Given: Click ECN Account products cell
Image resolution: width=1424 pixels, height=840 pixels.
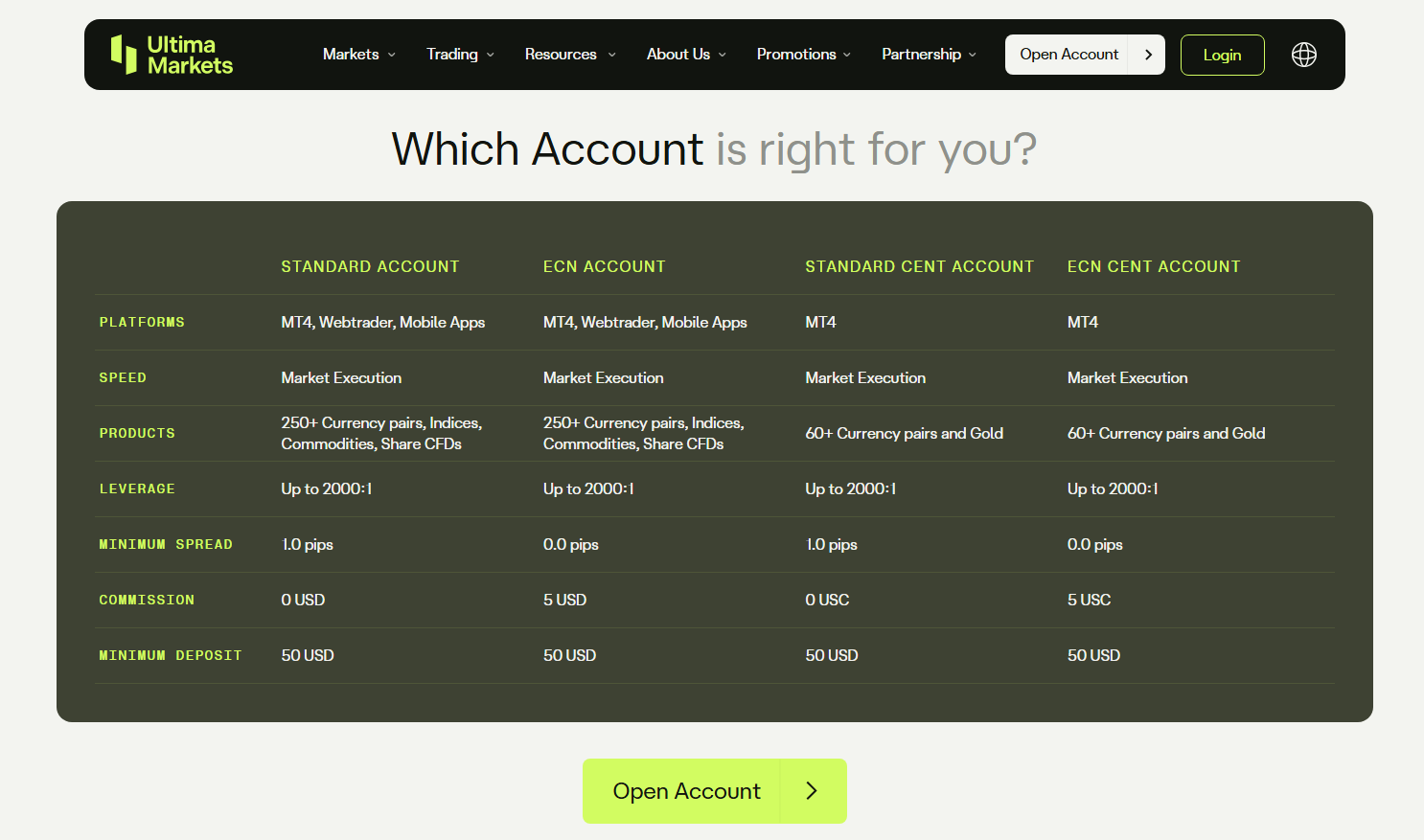Looking at the screenshot, I should (644, 433).
